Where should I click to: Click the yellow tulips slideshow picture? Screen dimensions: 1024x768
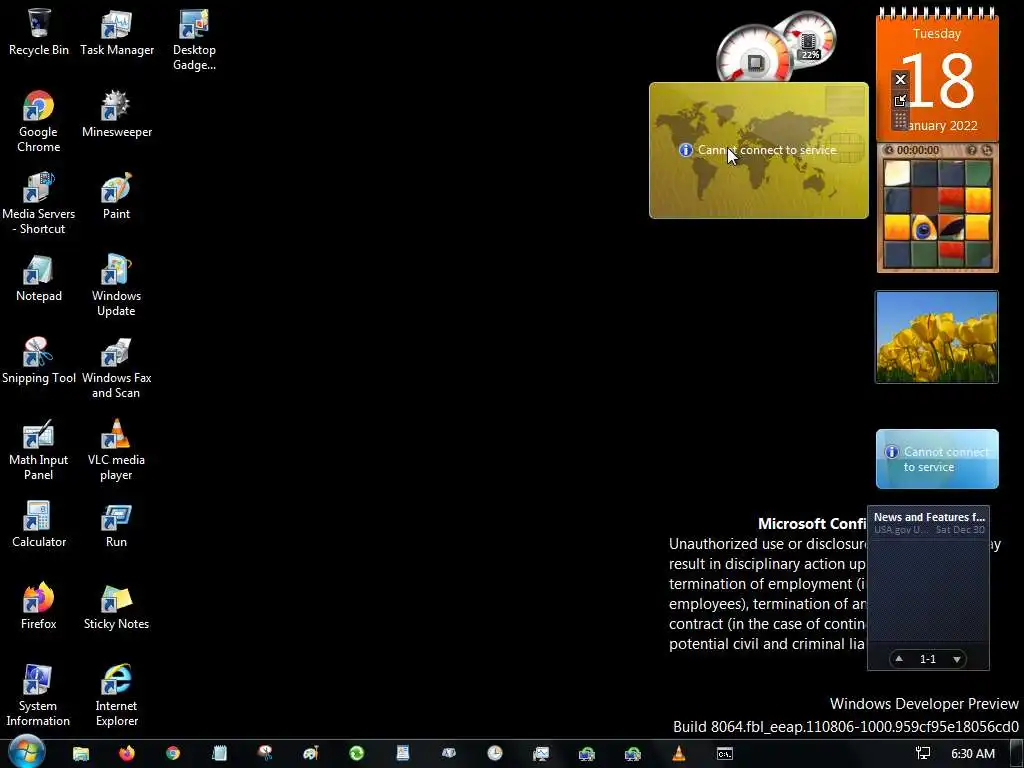[937, 337]
